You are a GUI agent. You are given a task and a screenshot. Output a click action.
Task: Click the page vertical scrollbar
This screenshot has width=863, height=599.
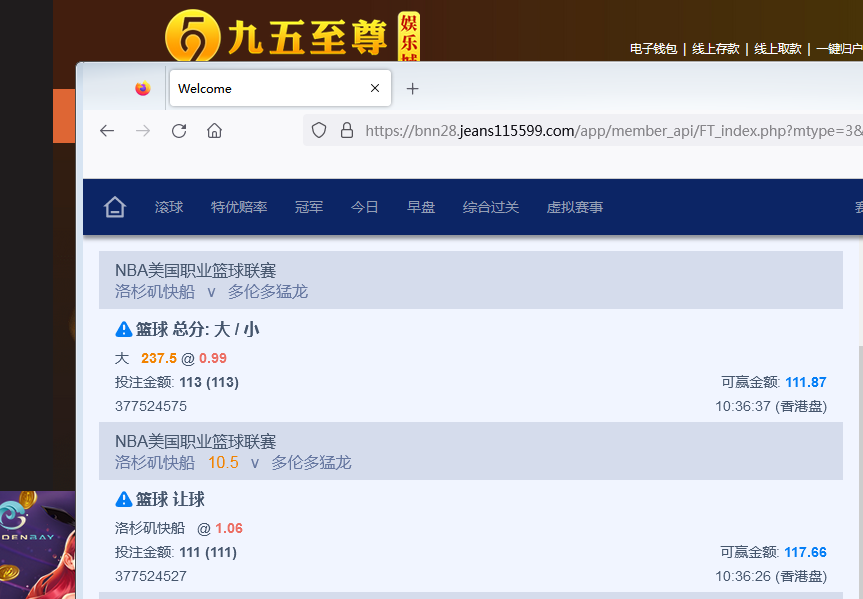[x=860, y=473]
